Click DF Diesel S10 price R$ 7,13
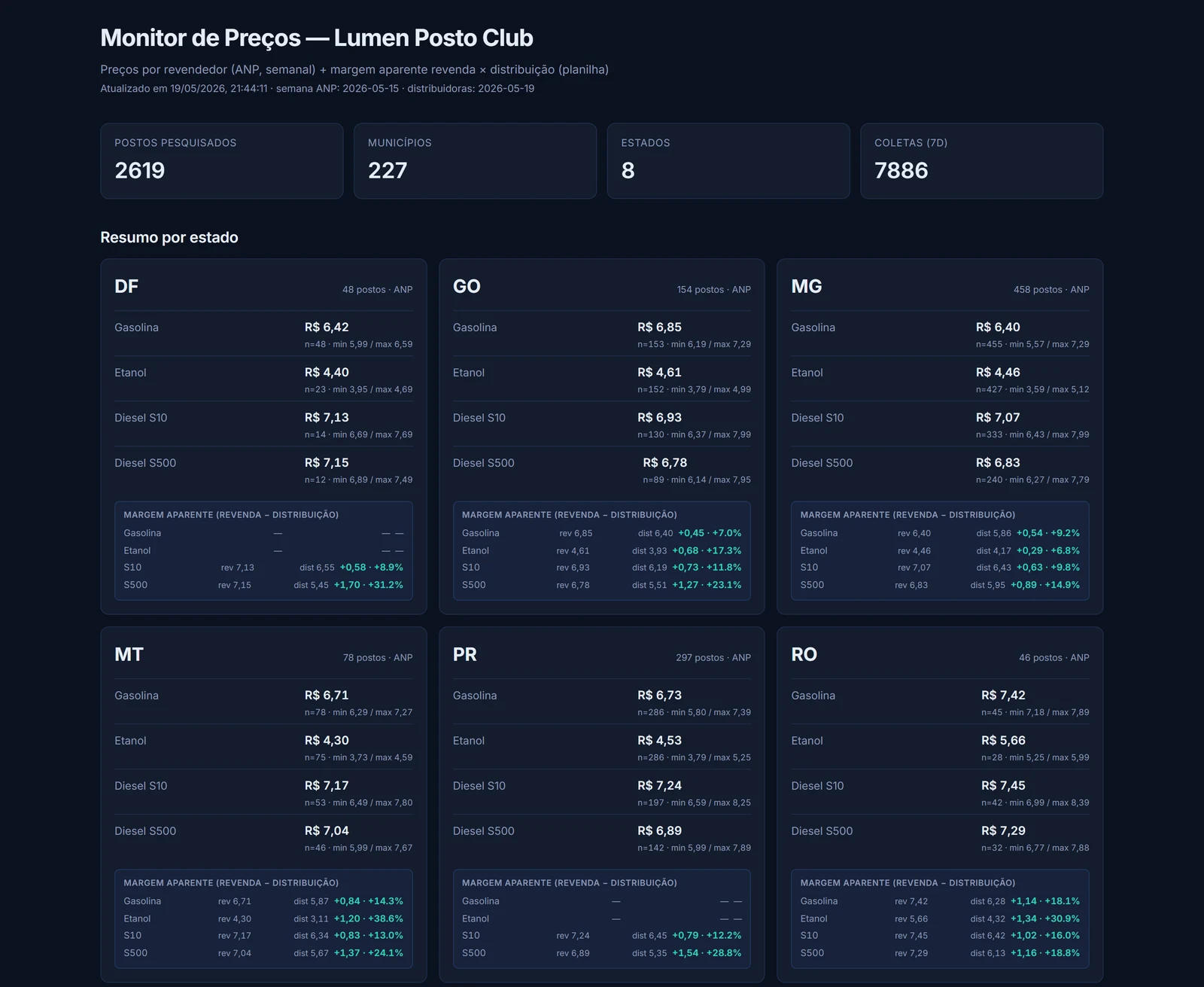This screenshot has height=987, width=1204. (327, 417)
